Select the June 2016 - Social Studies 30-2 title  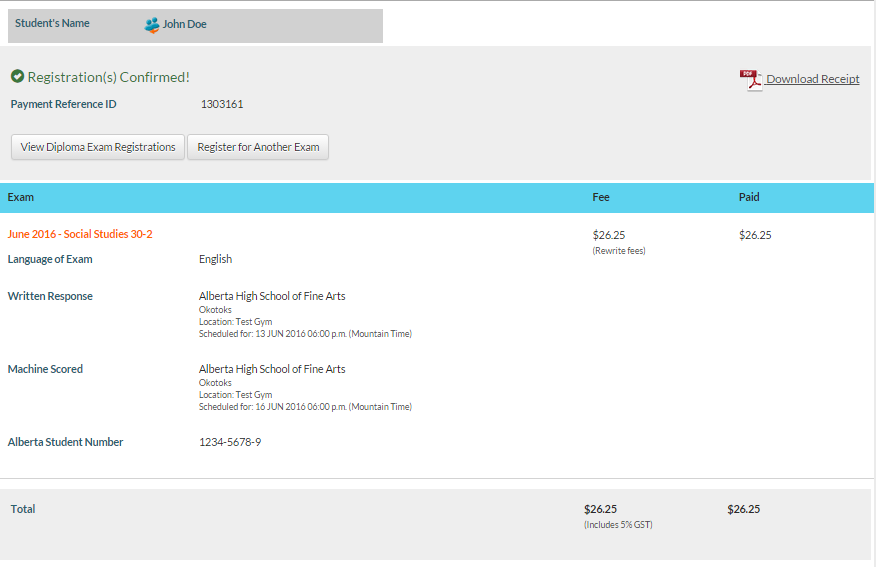click(80, 234)
